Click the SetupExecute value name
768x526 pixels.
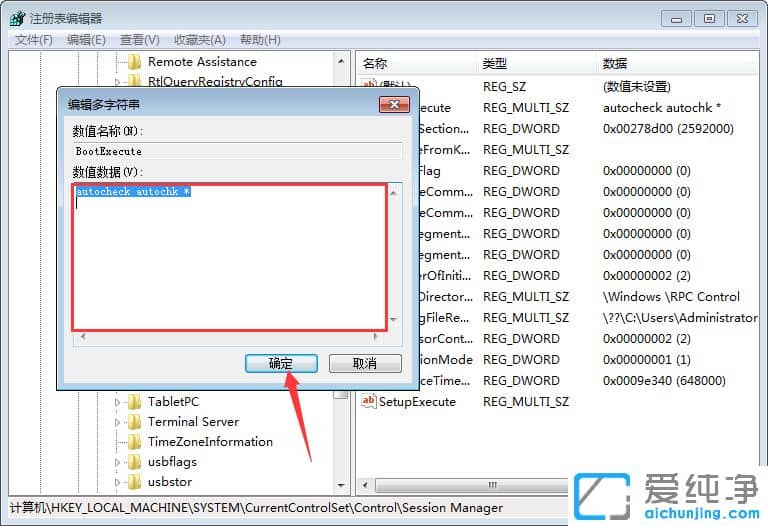point(417,402)
